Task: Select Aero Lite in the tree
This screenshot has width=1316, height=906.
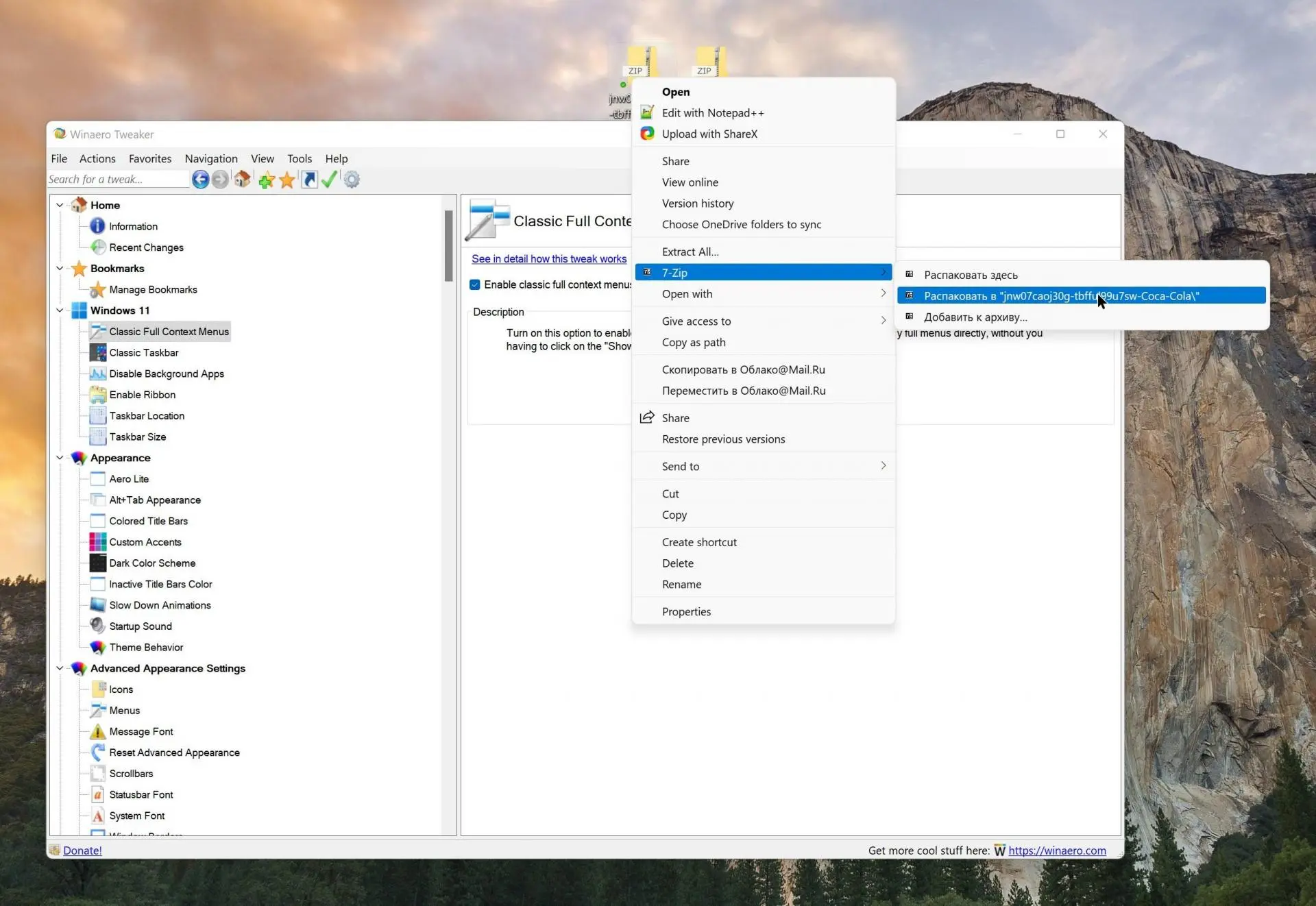Action: tap(129, 479)
